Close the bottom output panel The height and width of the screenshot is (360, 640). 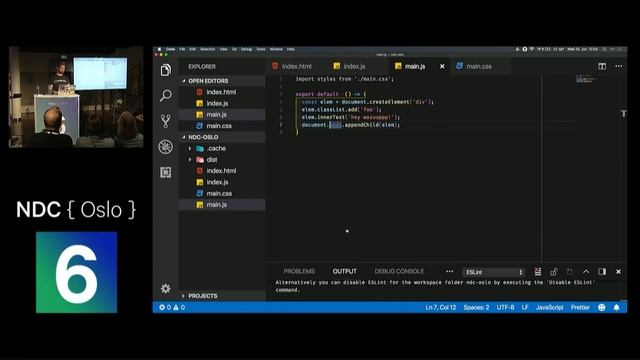[x=618, y=272]
